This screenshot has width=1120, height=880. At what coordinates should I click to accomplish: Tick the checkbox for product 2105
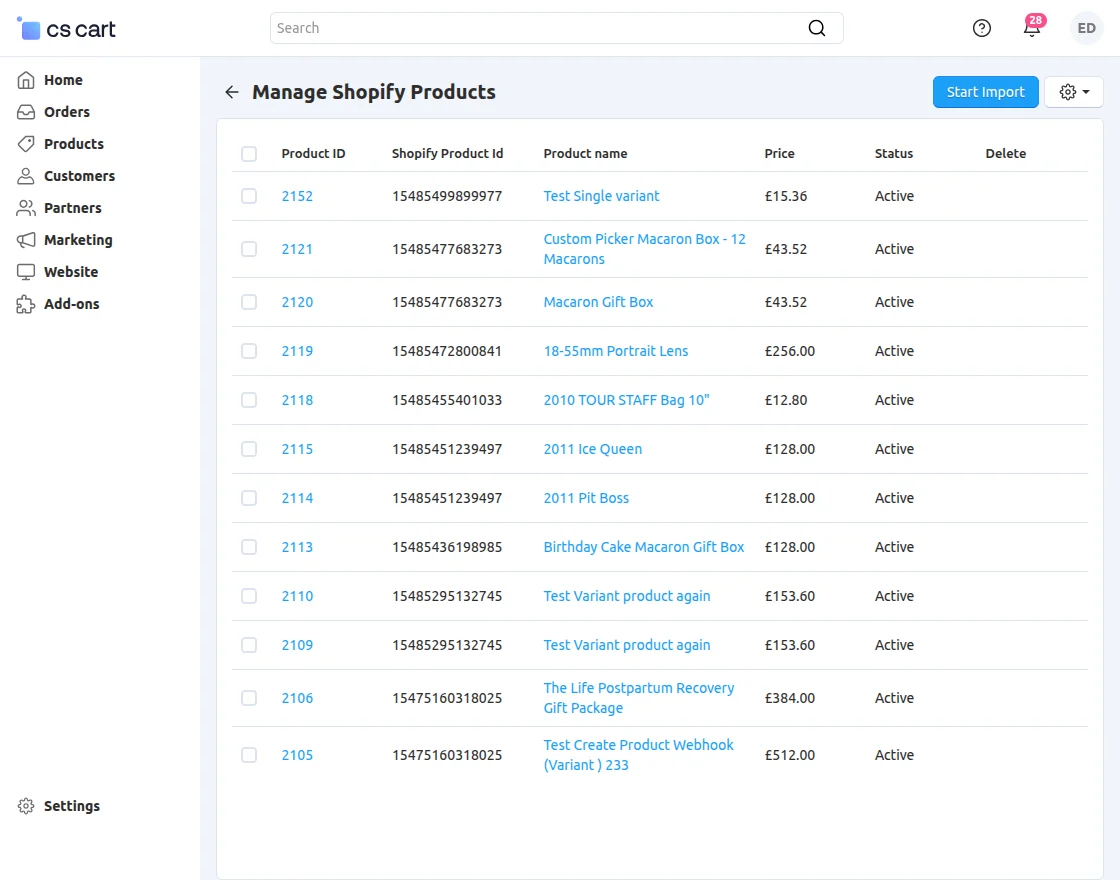point(249,755)
